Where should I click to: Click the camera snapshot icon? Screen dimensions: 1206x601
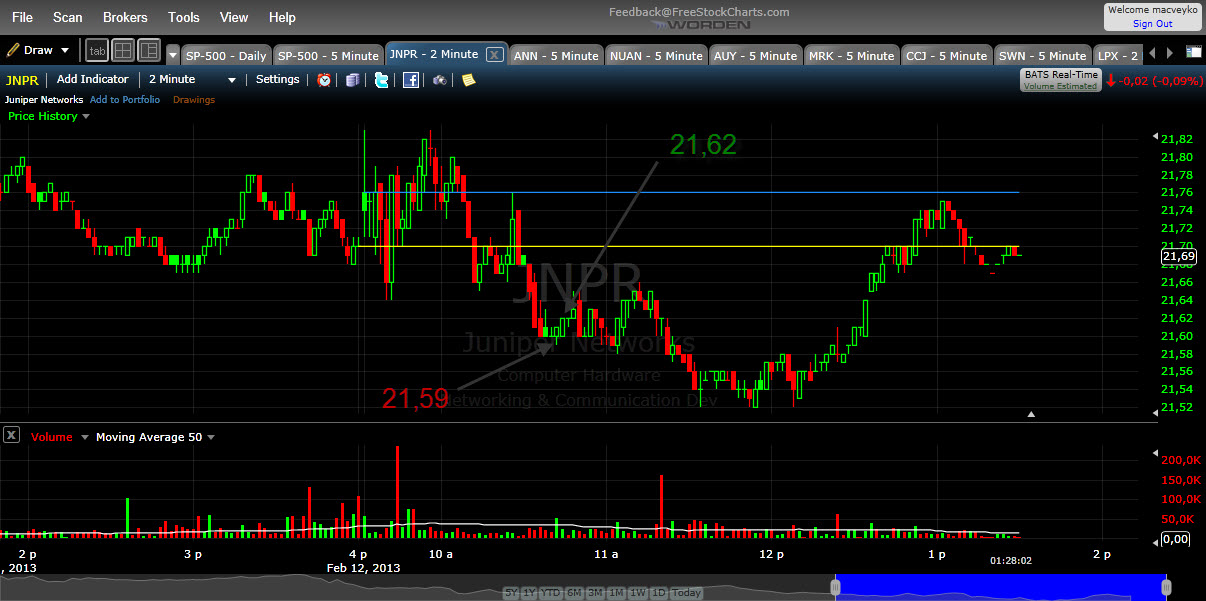click(x=439, y=80)
